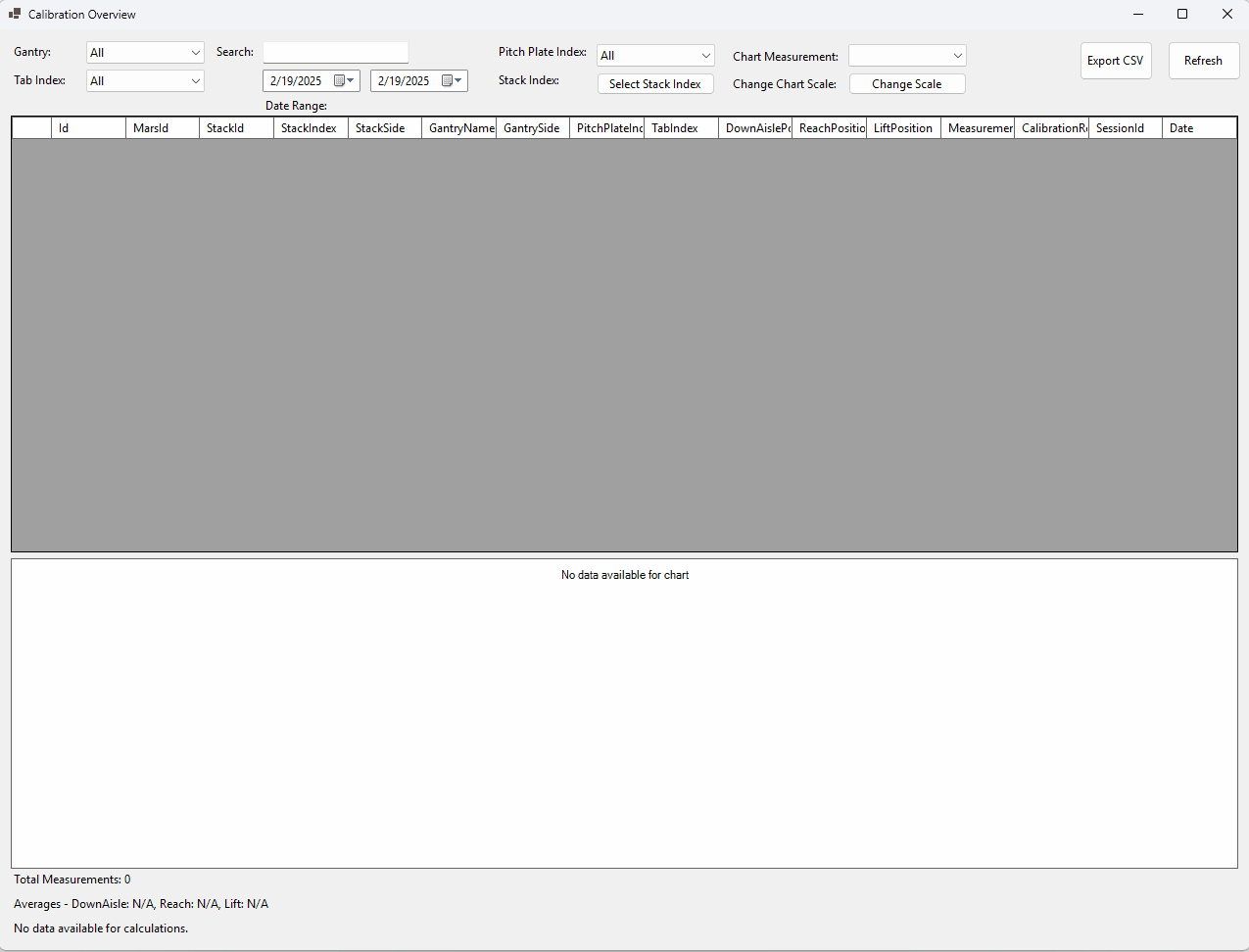Click the MarsId column header

tap(162, 127)
